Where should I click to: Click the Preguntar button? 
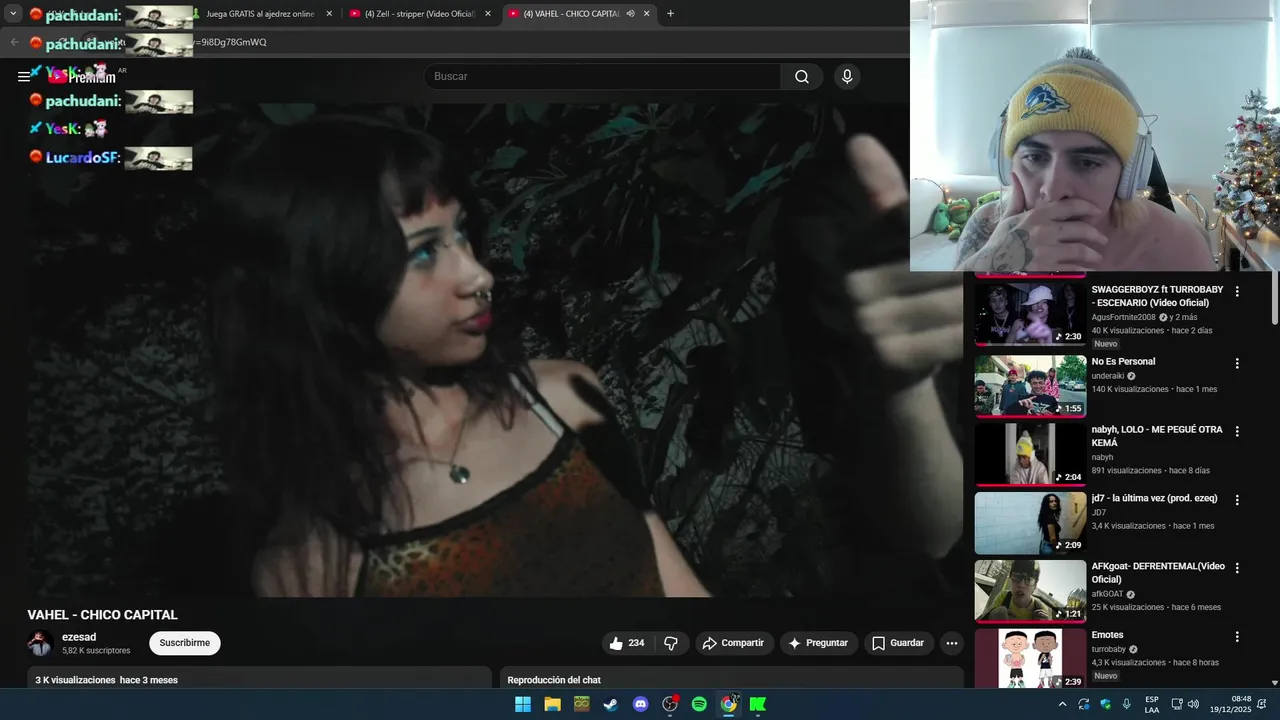click(x=818, y=643)
